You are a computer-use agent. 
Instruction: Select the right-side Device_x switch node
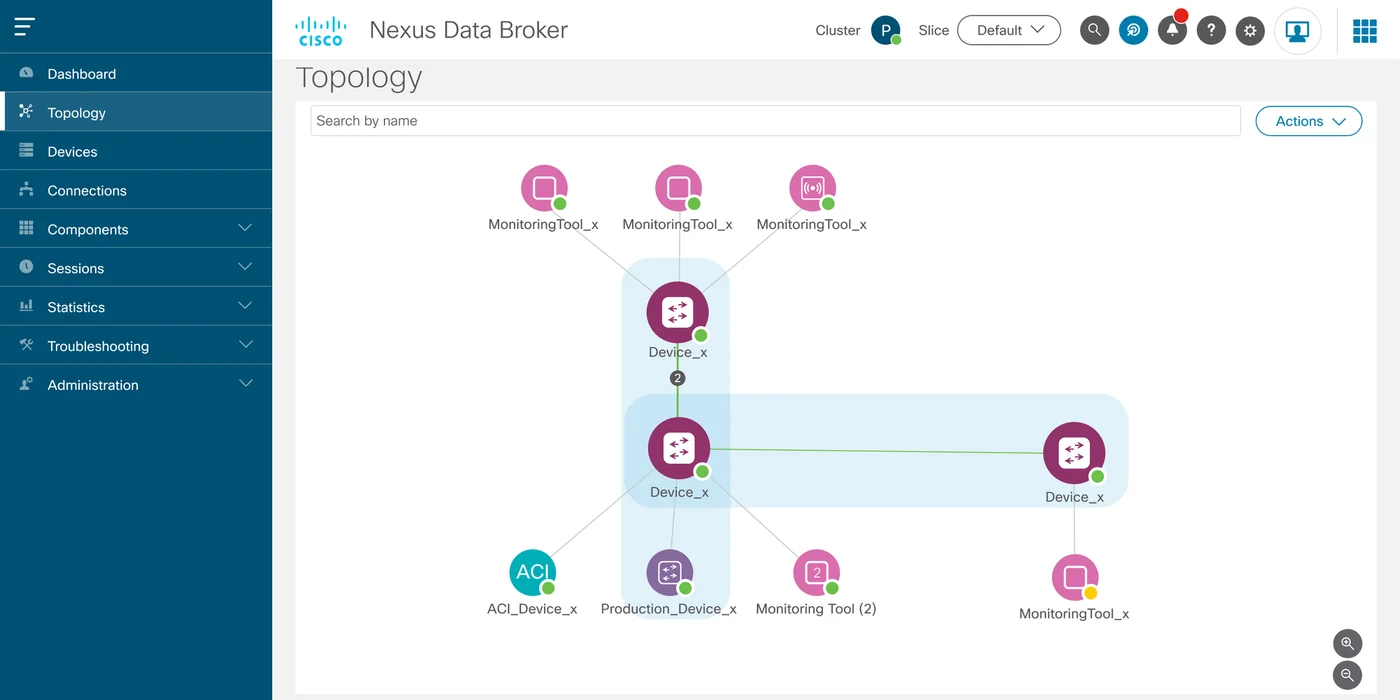coord(1074,453)
